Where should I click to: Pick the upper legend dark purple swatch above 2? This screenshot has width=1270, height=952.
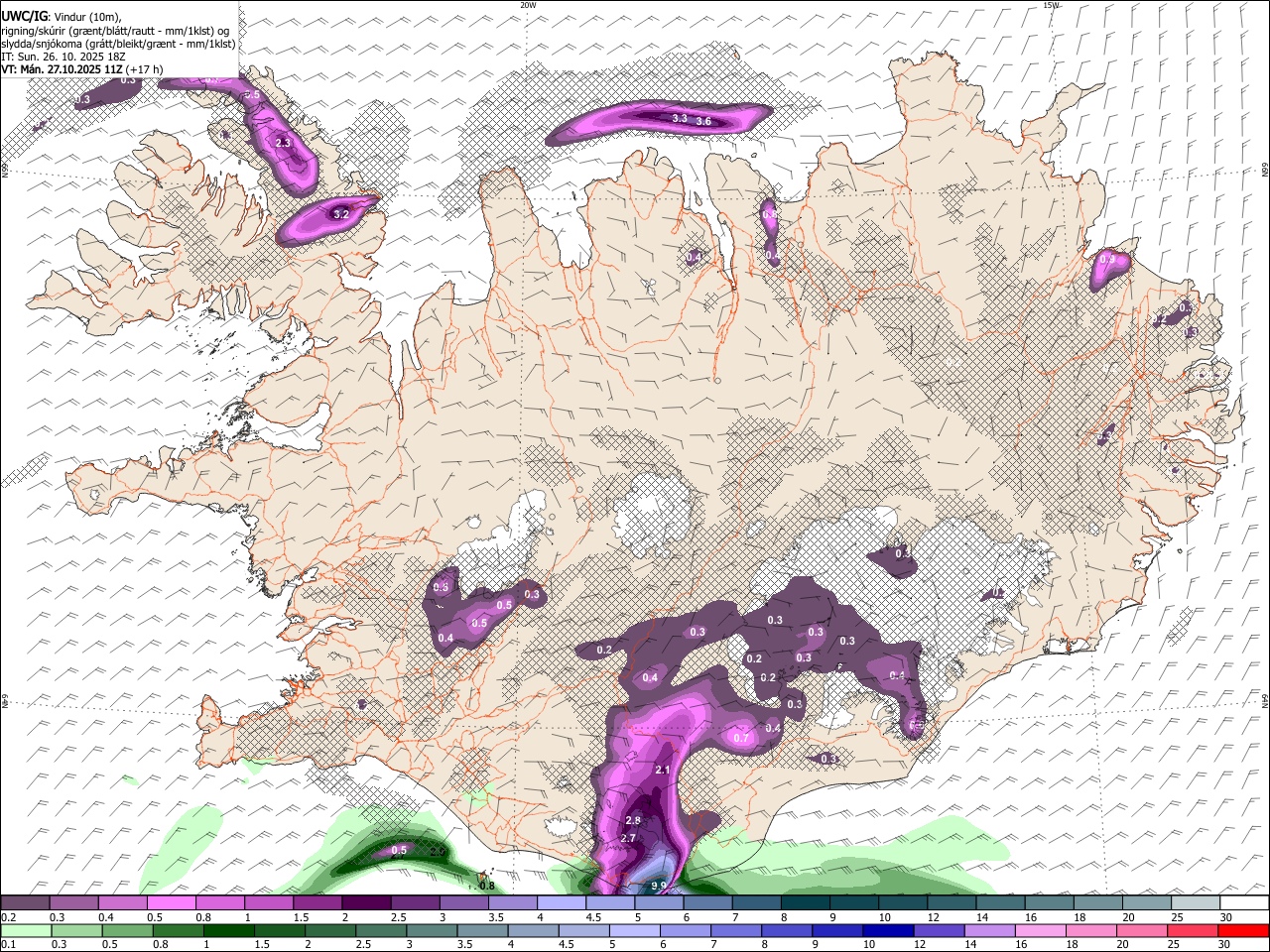coord(366,903)
